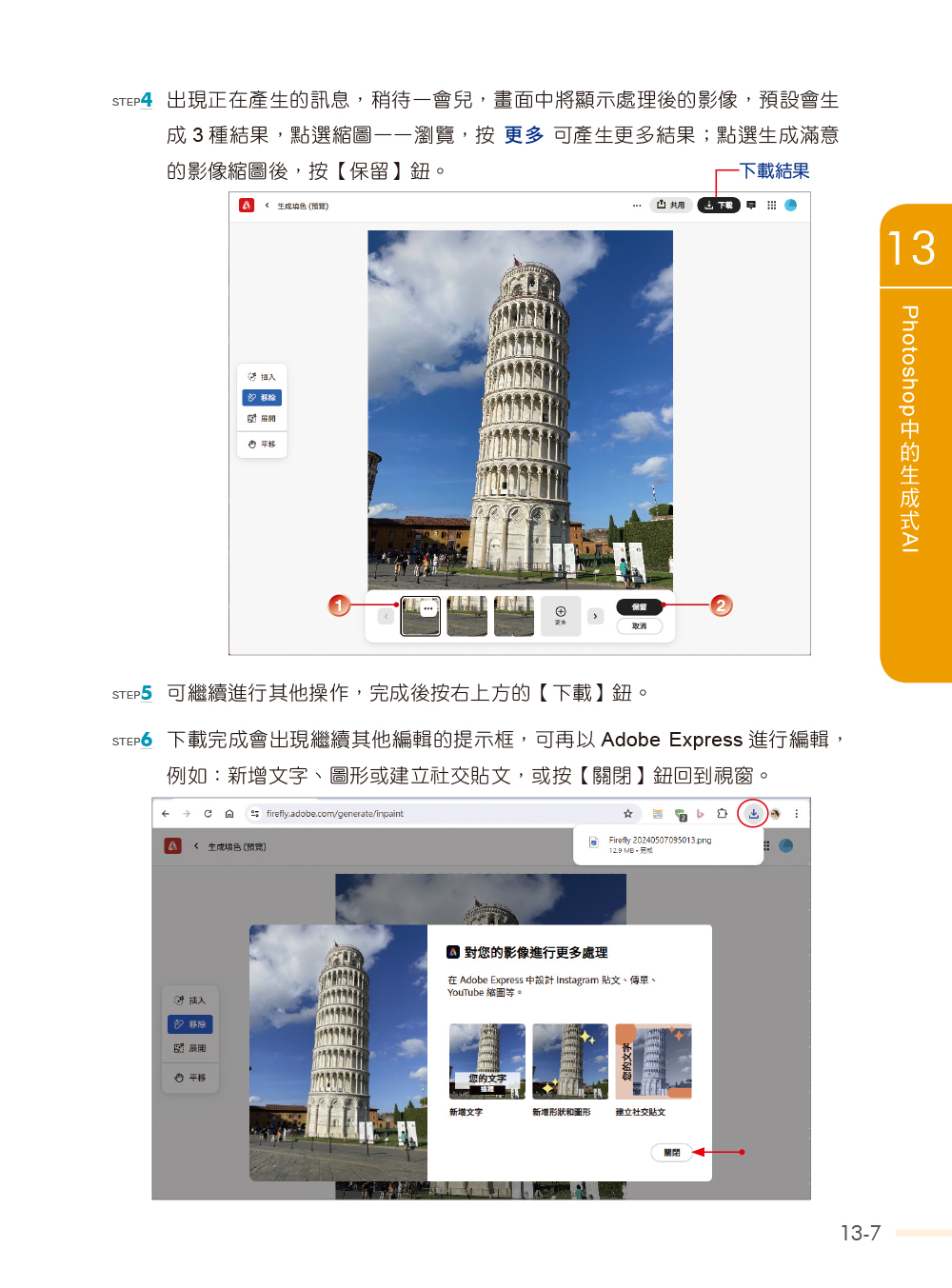Image resolution: width=952 pixels, height=1288 pixels.
Task: Go to next results with the right chevron
Action: coord(595,617)
